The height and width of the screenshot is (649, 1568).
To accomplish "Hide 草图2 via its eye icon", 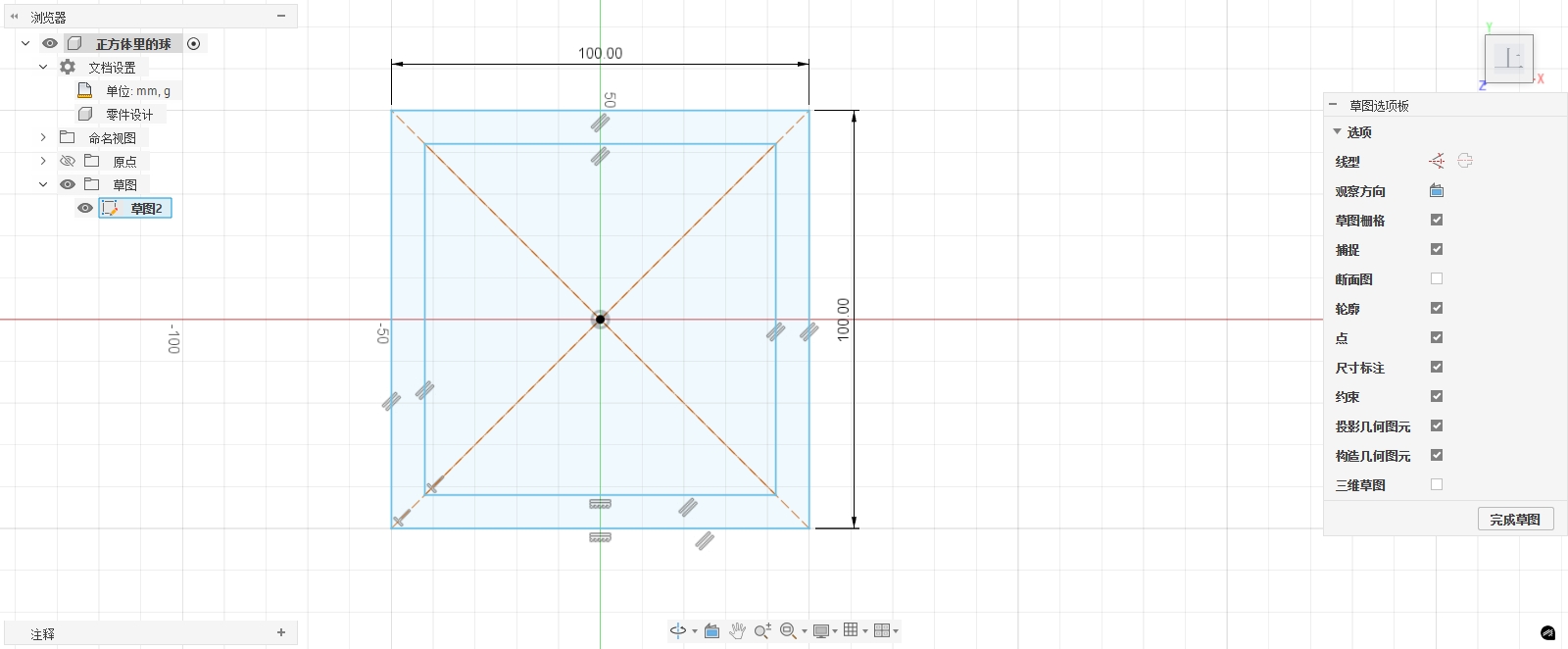I will pos(85,208).
